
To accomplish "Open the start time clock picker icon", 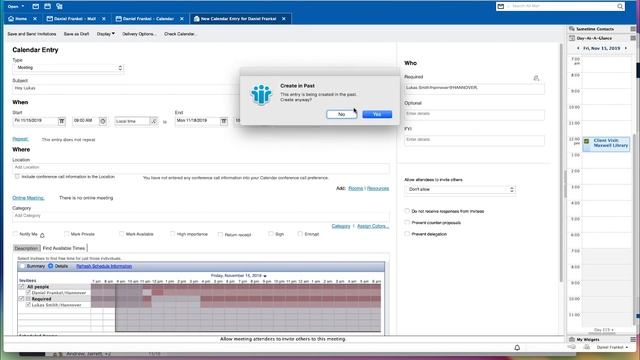I will (103, 121).
